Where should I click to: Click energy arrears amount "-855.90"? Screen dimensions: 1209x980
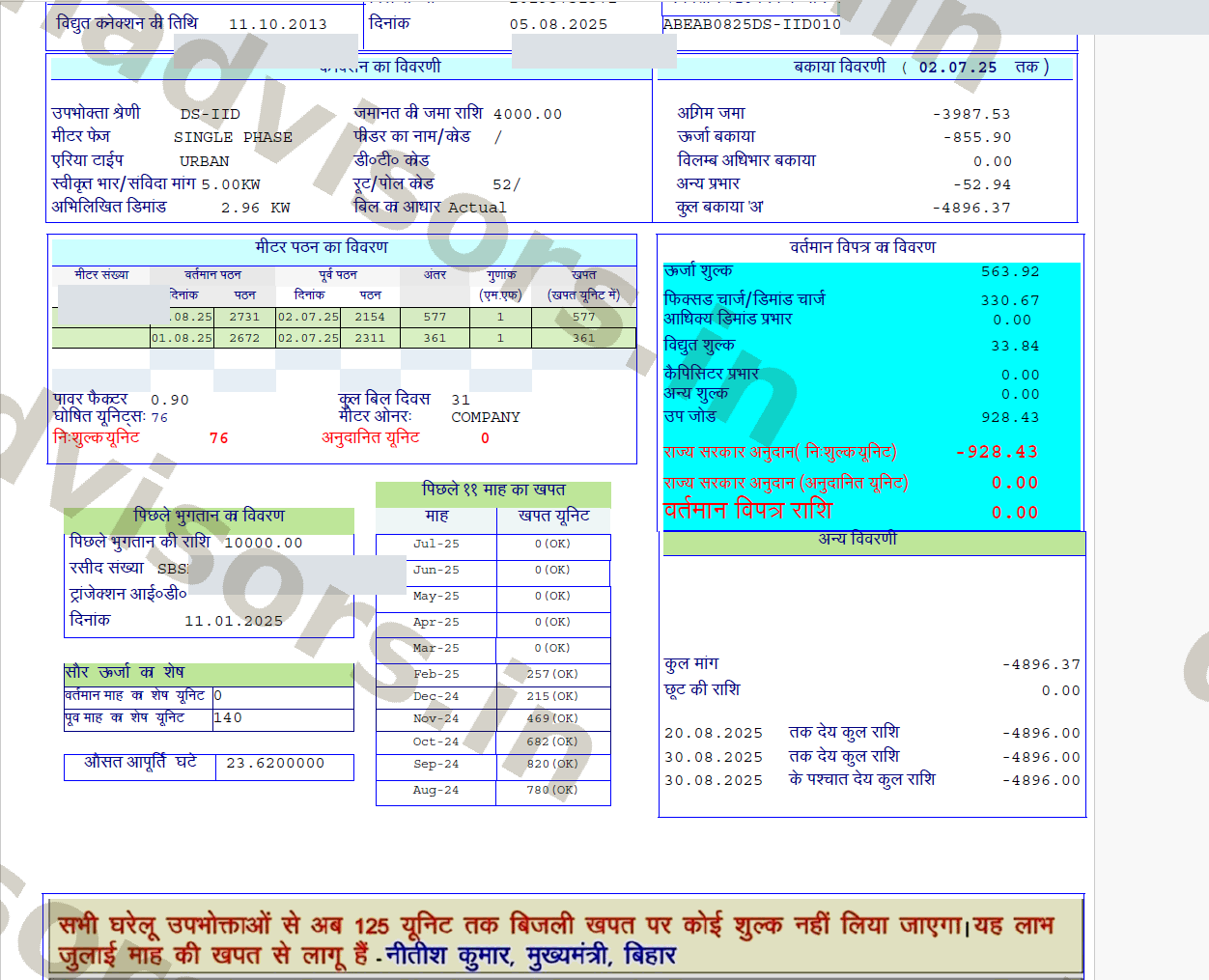coord(977,137)
